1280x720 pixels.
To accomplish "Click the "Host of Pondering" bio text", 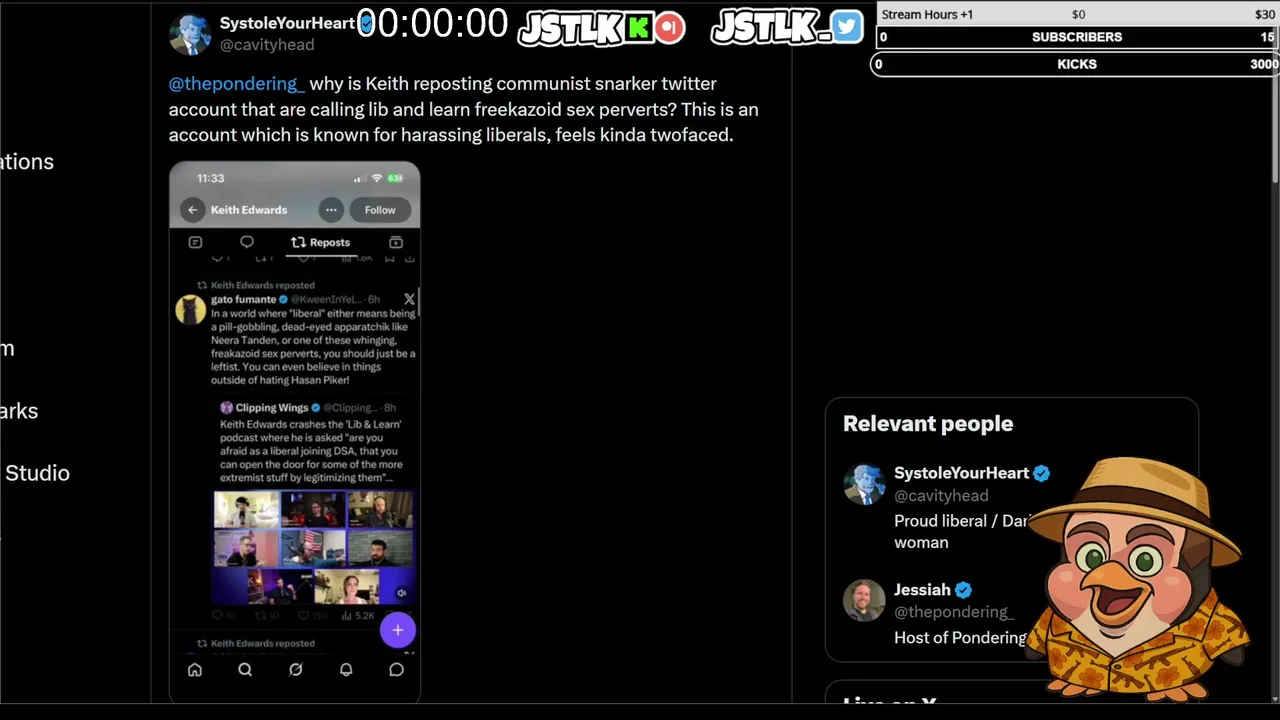I will point(960,638).
